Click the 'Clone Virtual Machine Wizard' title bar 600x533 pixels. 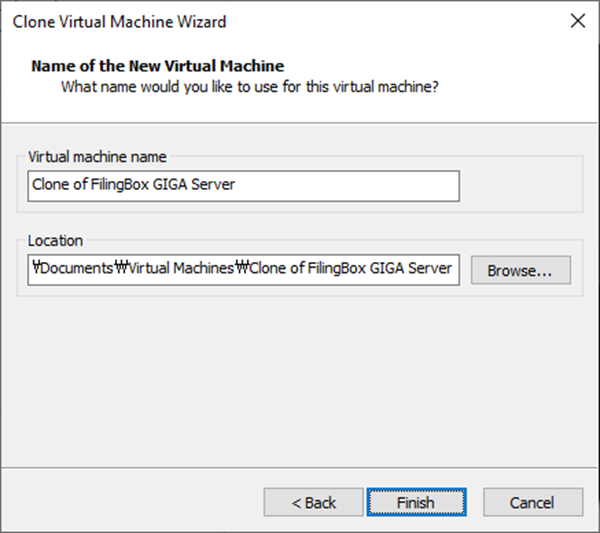pyautogui.click(x=120, y=21)
